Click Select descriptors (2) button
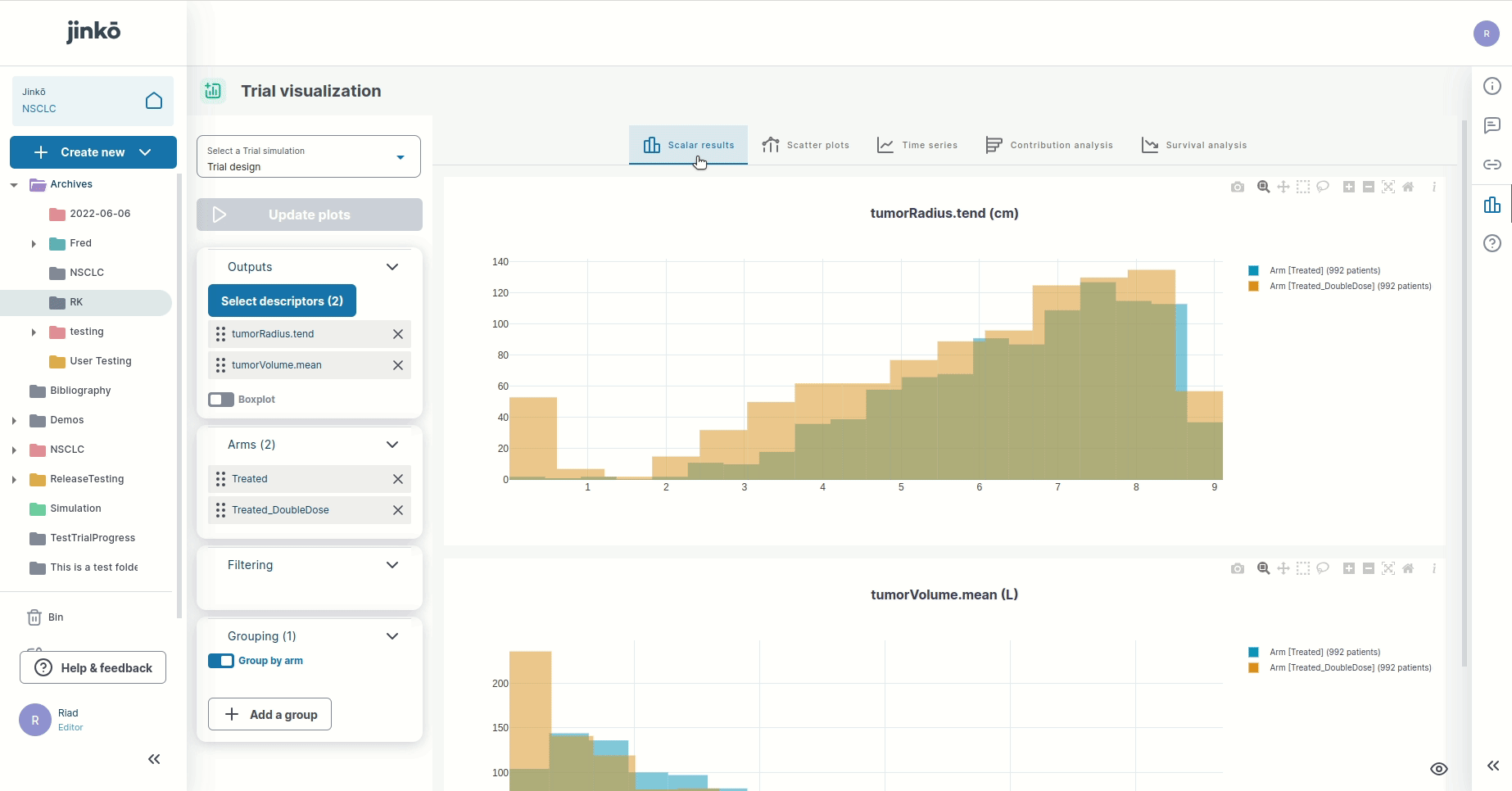The image size is (1512, 791). (x=282, y=301)
